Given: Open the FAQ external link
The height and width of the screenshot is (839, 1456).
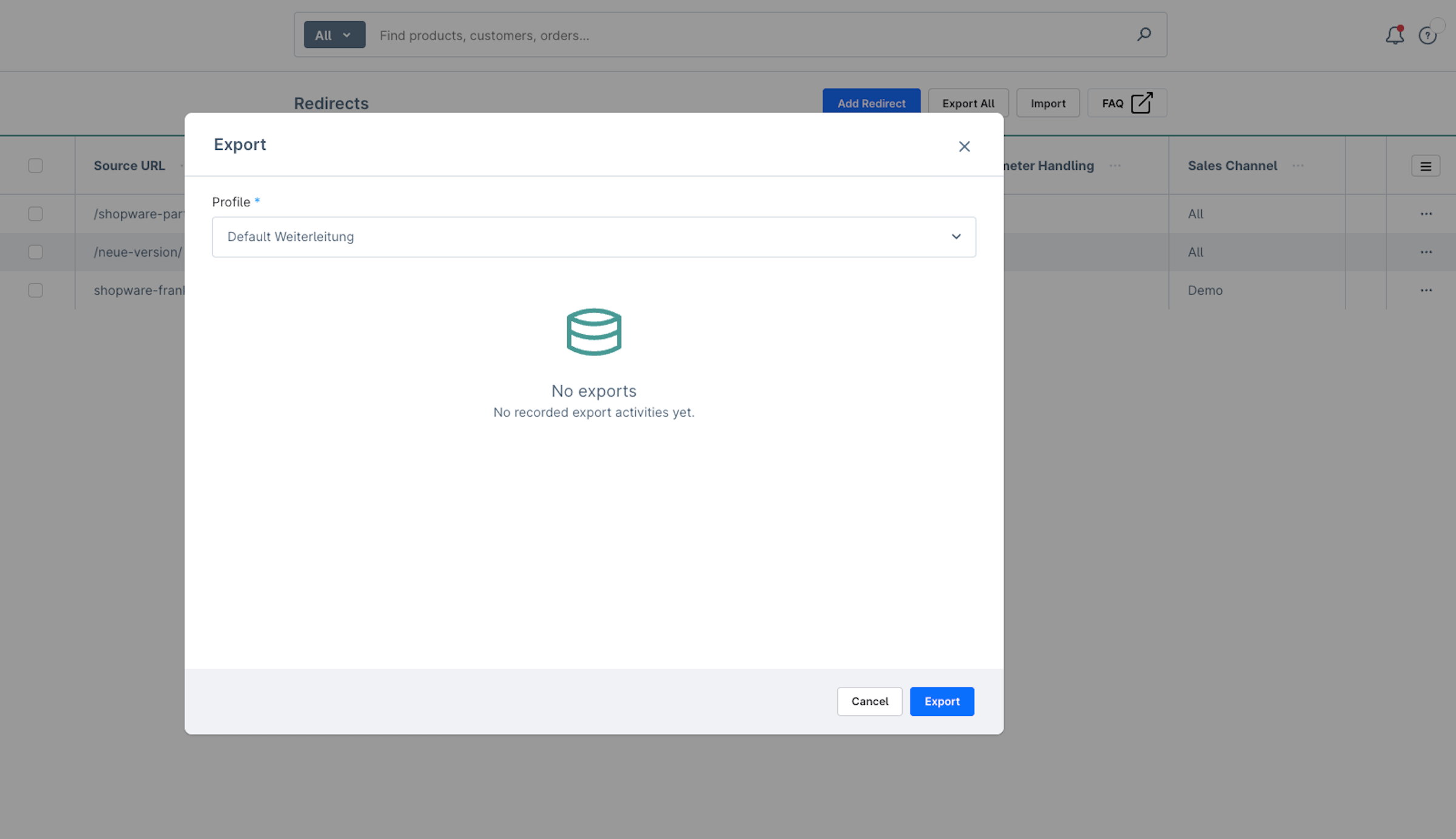Looking at the screenshot, I should (x=1127, y=103).
